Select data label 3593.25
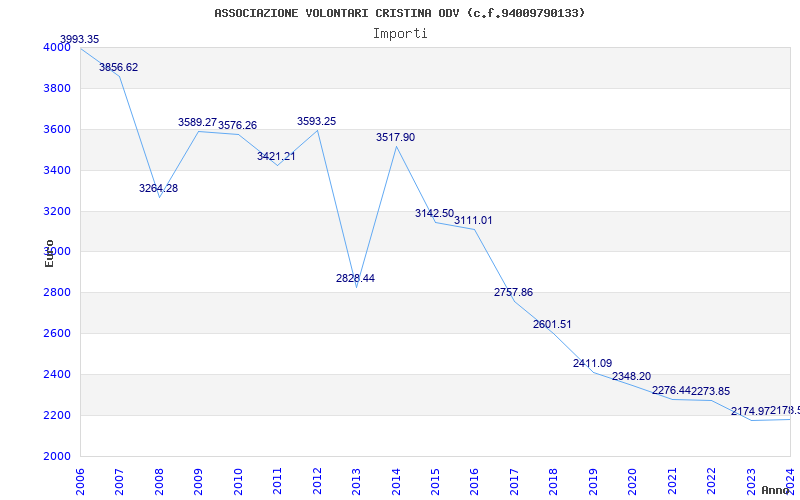Image resolution: width=800 pixels, height=500 pixels. coord(316,121)
